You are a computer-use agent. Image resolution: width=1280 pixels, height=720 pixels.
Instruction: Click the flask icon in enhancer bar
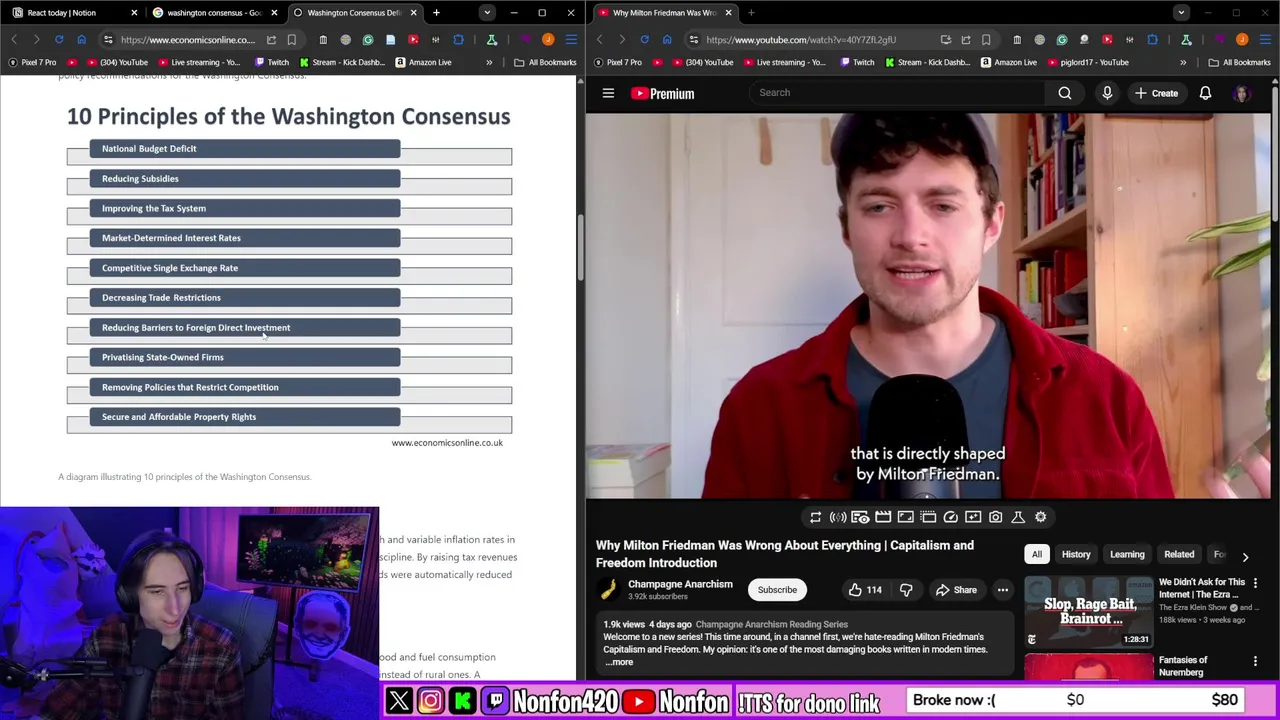[x=1018, y=517]
